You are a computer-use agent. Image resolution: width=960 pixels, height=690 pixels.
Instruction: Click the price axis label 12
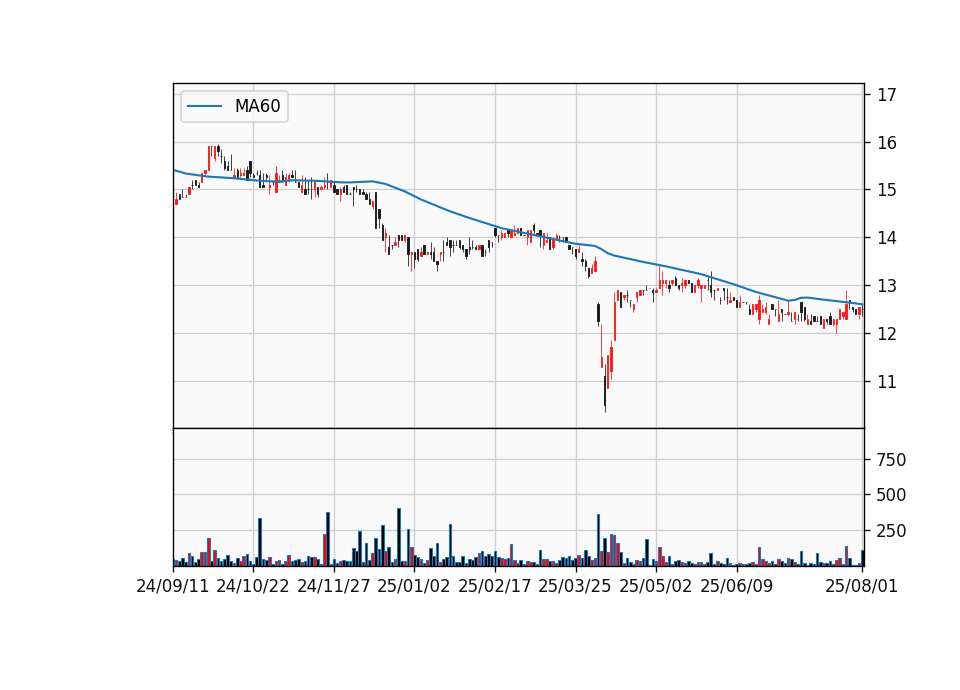pyautogui.click(x=887, y=334)
